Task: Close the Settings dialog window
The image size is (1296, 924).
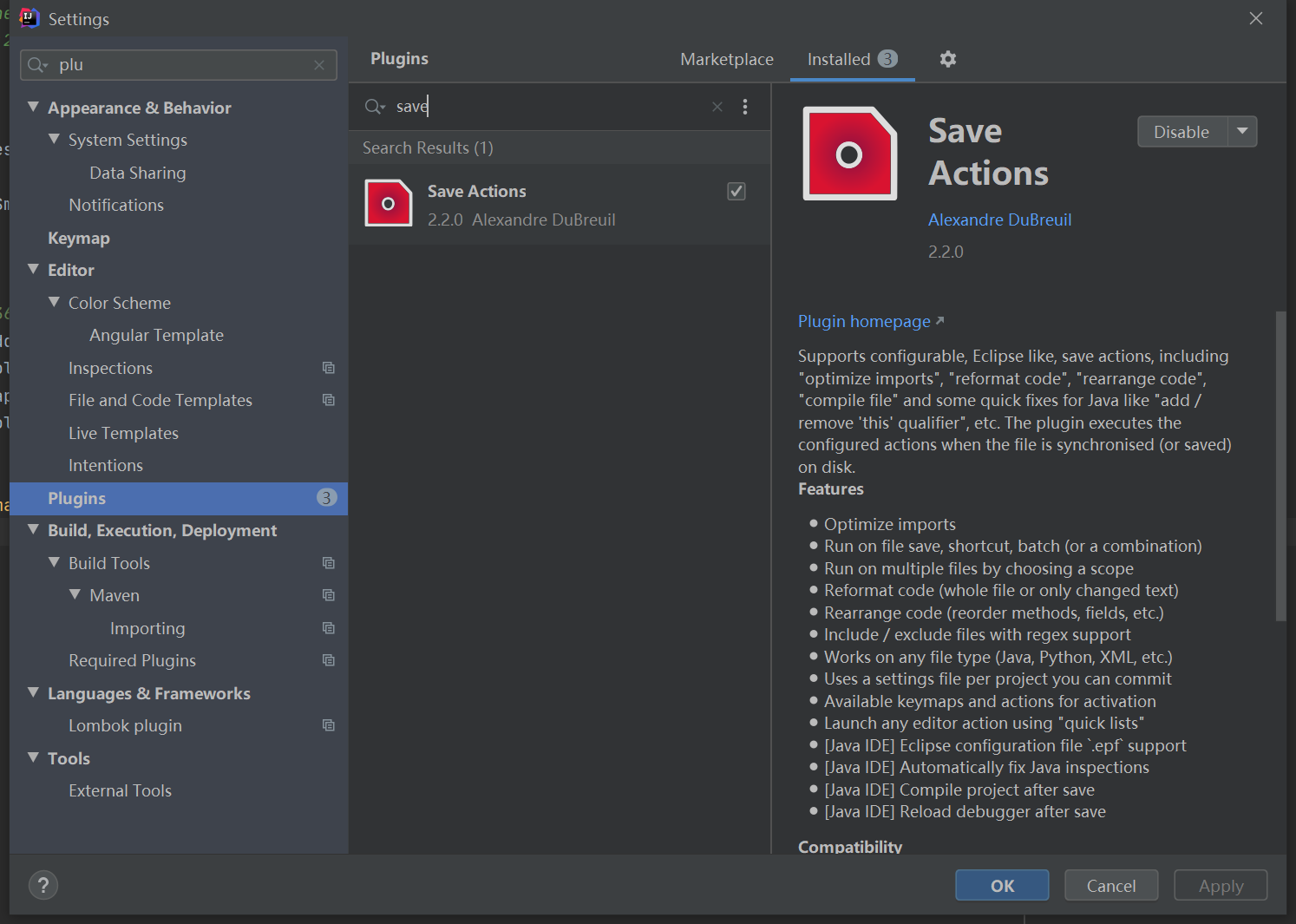Action: 1255,18
